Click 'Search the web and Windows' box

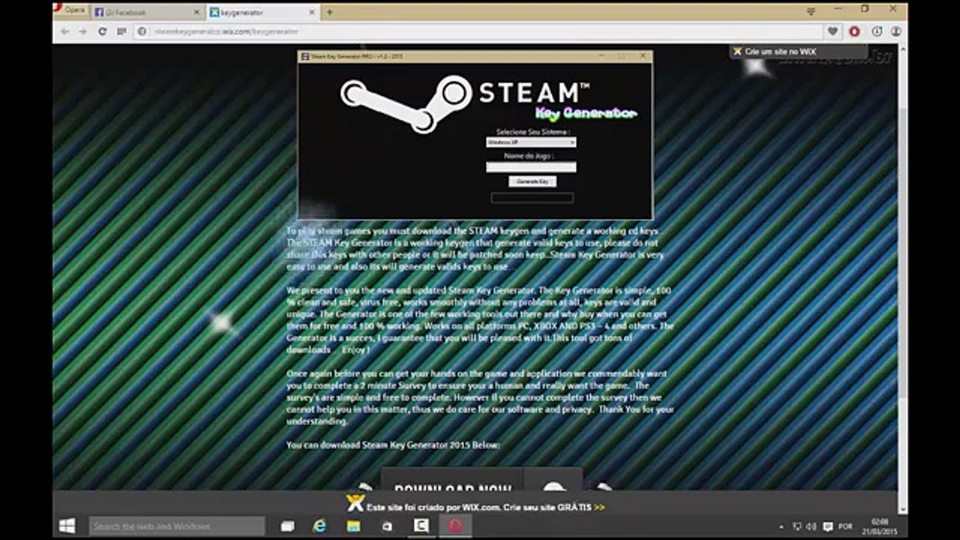point(177,526)
